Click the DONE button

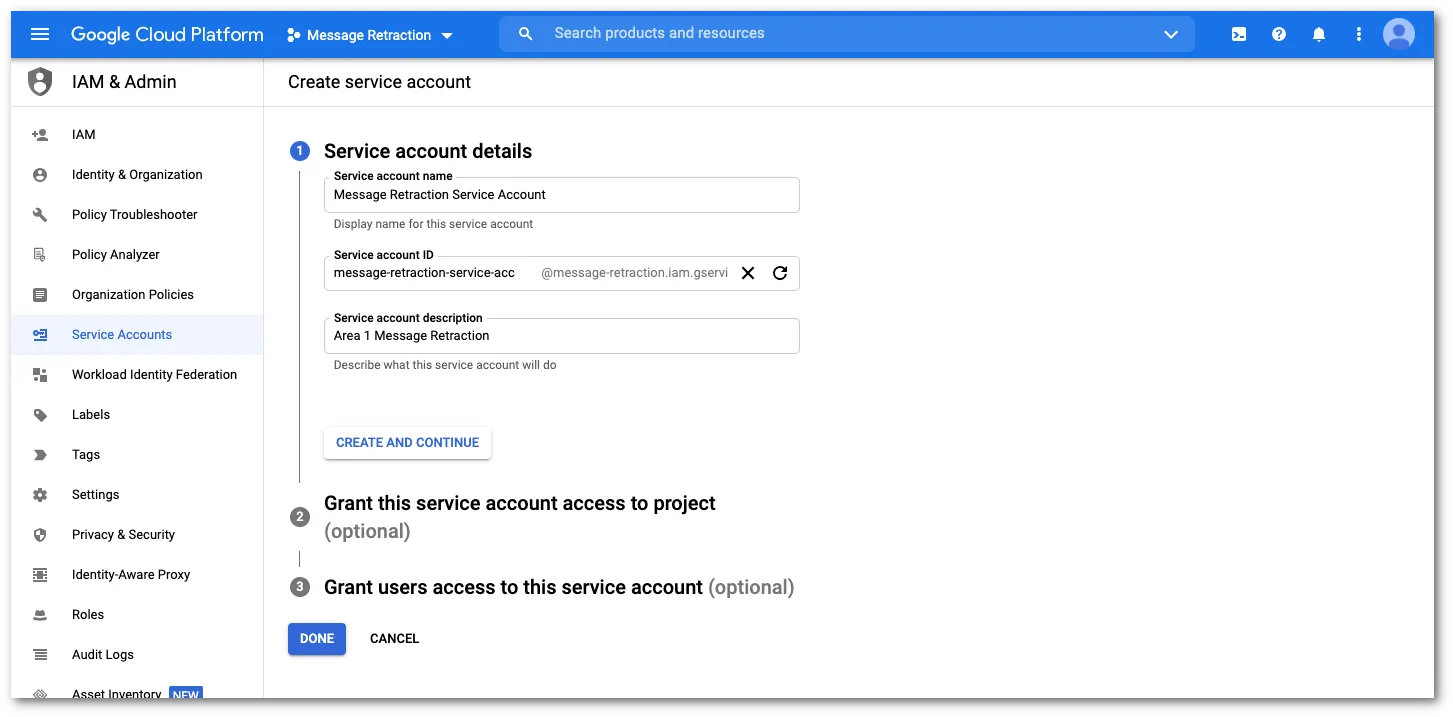click(x=317, y=638)
